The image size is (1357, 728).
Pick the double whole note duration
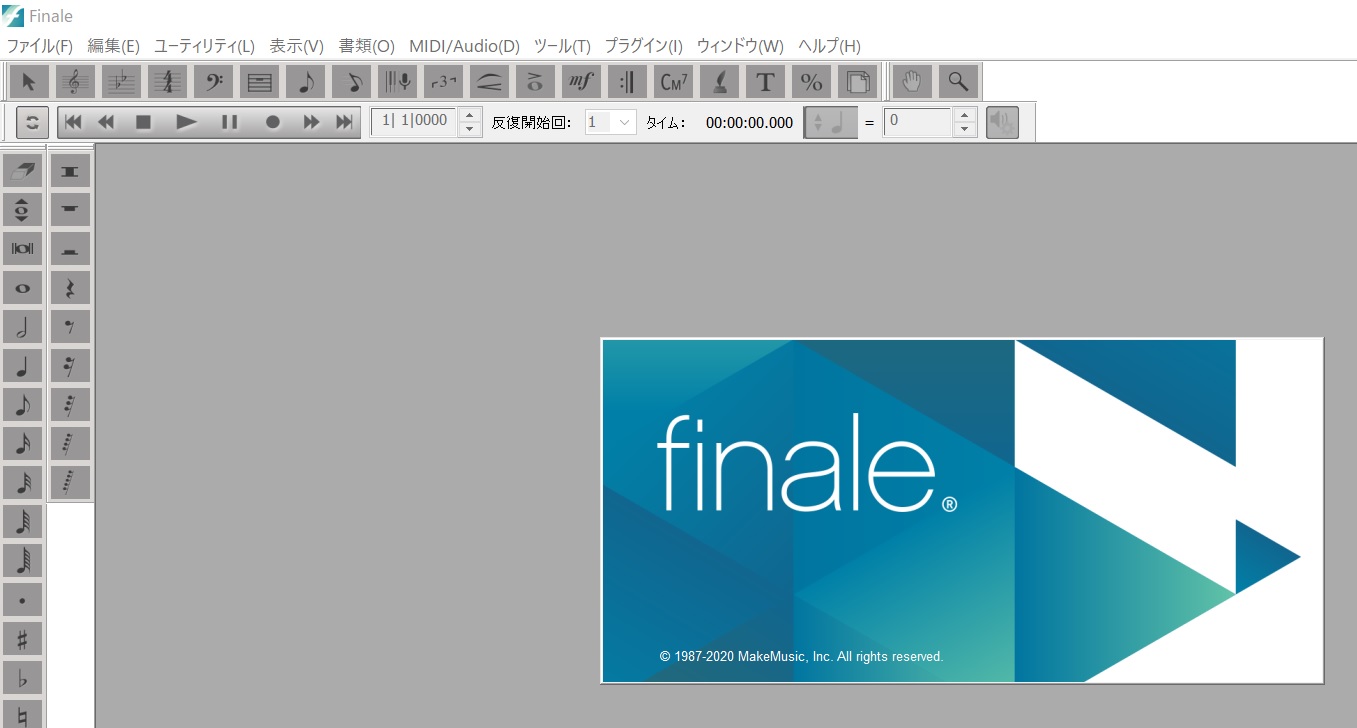(22, 248)
